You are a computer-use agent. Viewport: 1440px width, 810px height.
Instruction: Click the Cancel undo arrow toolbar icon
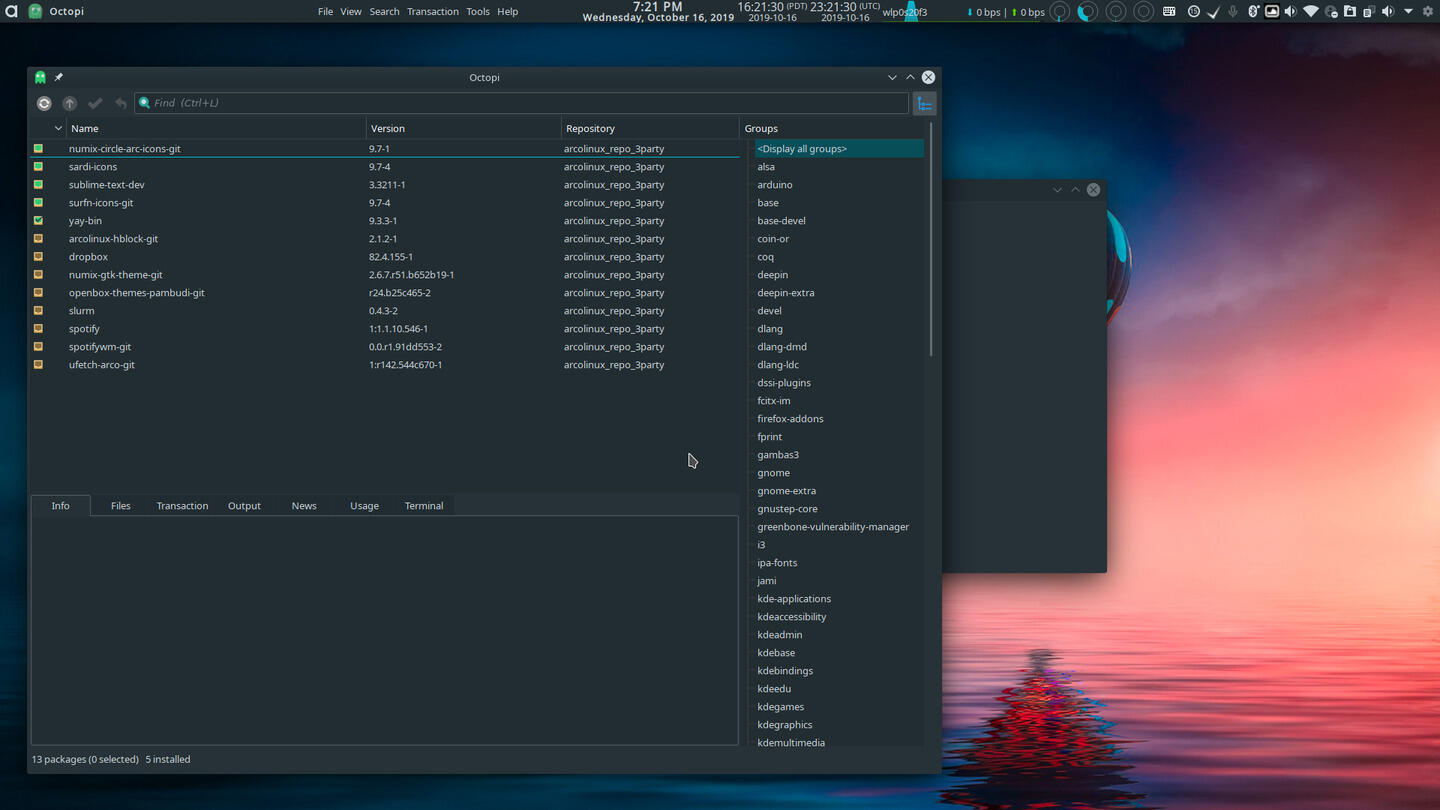pyautogui.click(x=121, y=103)
